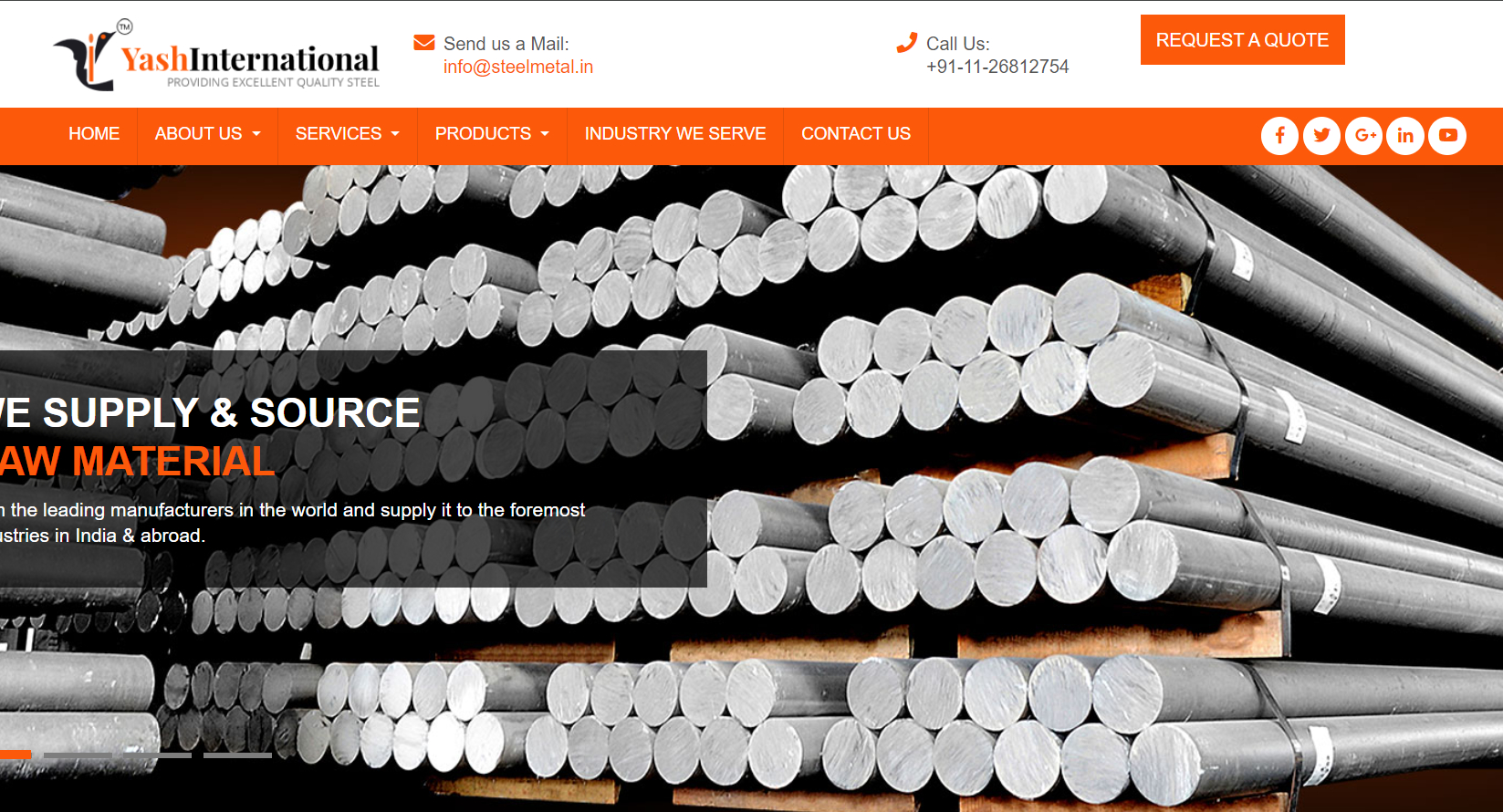The width and height of the screenshot is (1503, 812).
Task: Click the info@steelmetal.in email link
Action: click(x=517, y=67)
